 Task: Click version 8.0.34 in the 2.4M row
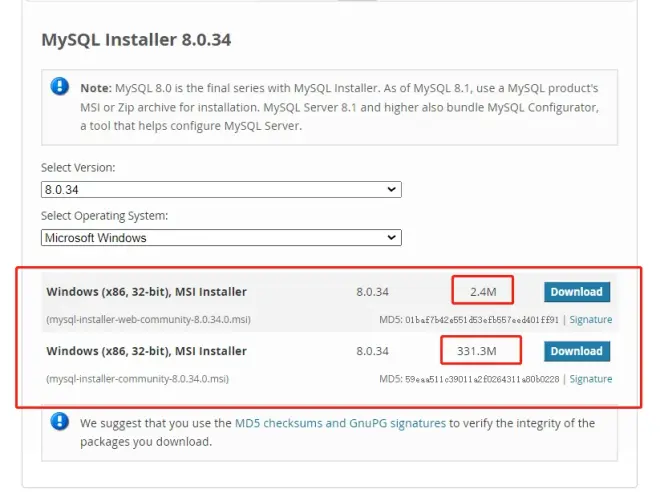click(x=373, y=292)
